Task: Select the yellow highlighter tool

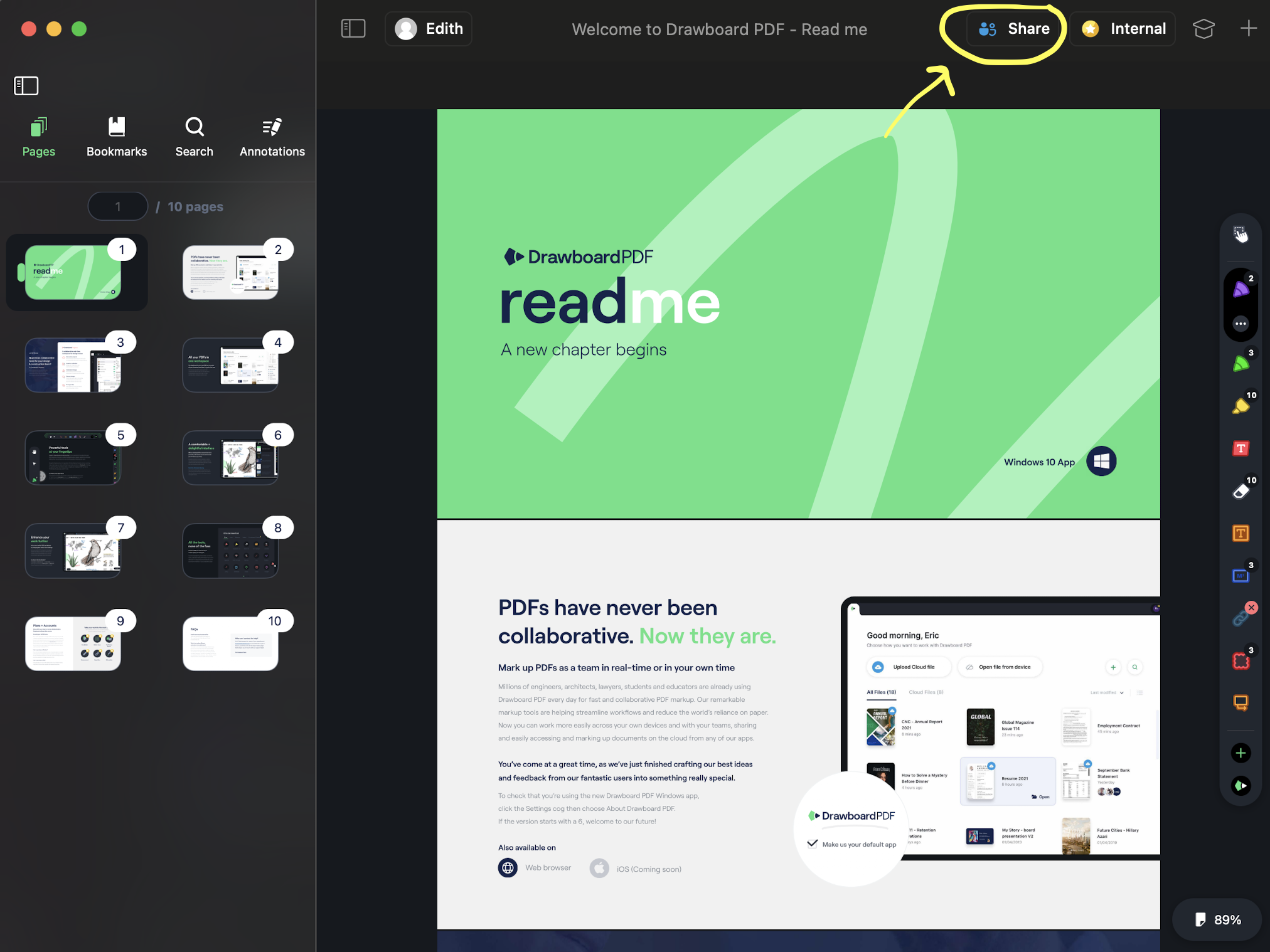Action: pos(1241,406)
